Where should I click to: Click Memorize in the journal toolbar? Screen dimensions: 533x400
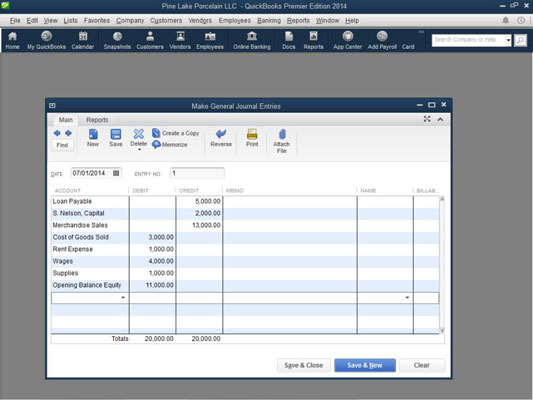coord(170,144)
